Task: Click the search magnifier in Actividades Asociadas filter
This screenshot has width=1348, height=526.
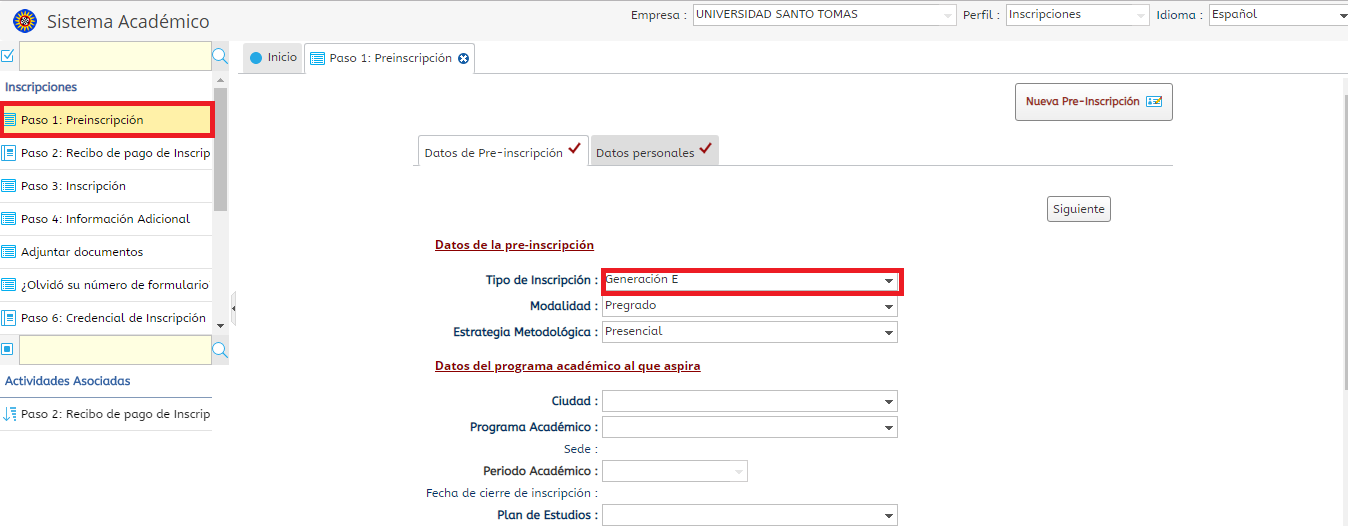Action: coord(220,350)
